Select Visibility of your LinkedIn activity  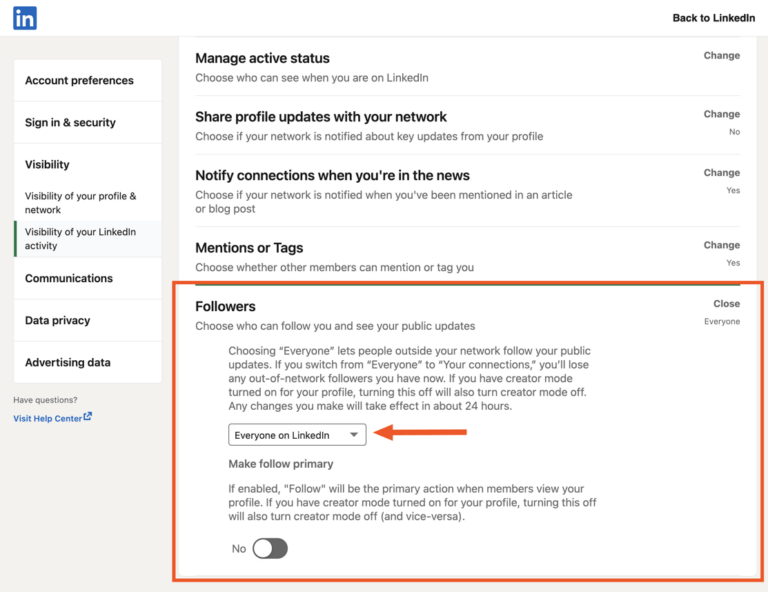point(80,238)
